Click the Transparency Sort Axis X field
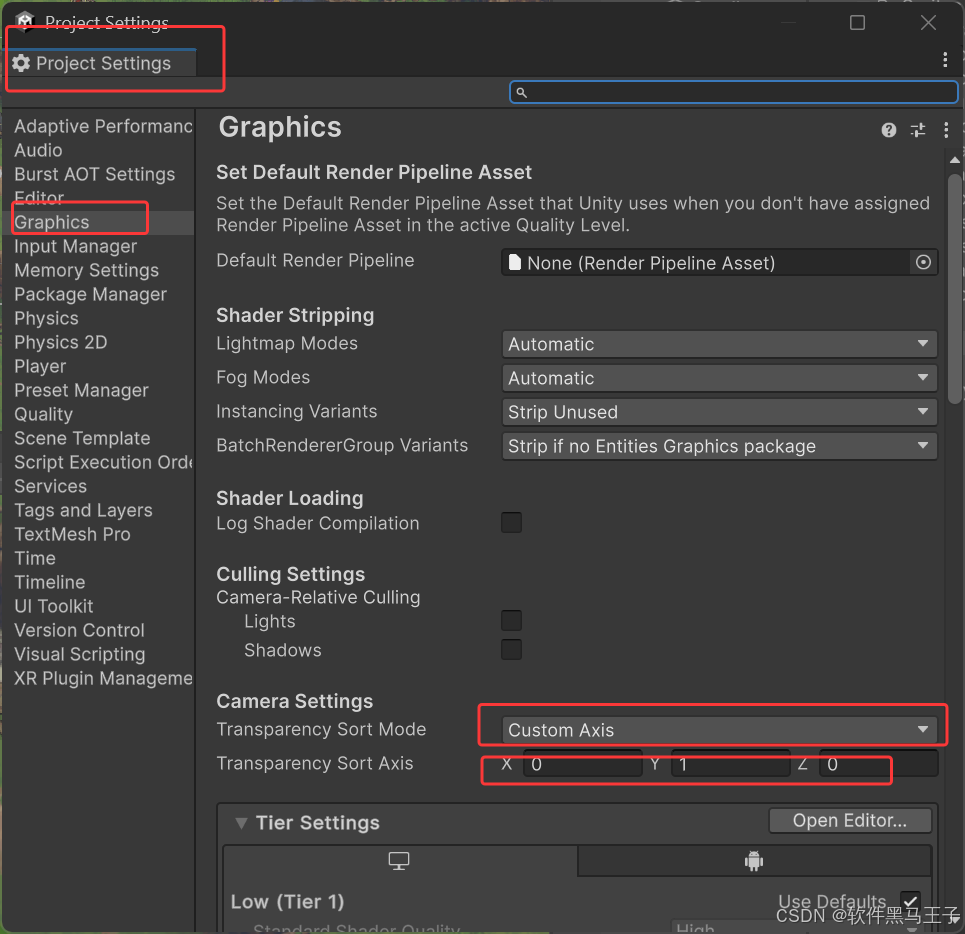This screenshot has height=934, width=965. (x=582, y=764)
